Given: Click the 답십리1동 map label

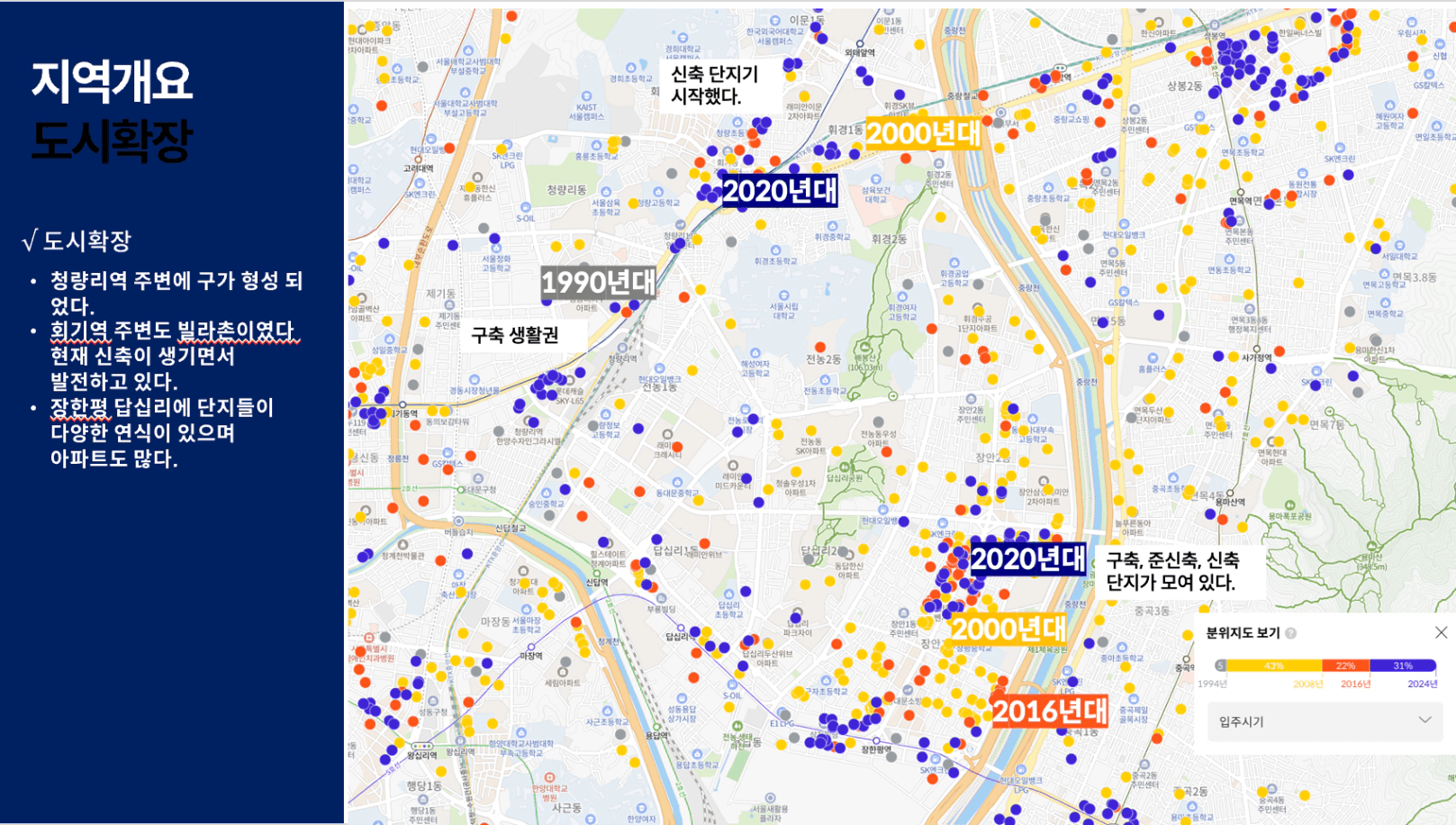Looking at the screenshot, I should 675,550.
